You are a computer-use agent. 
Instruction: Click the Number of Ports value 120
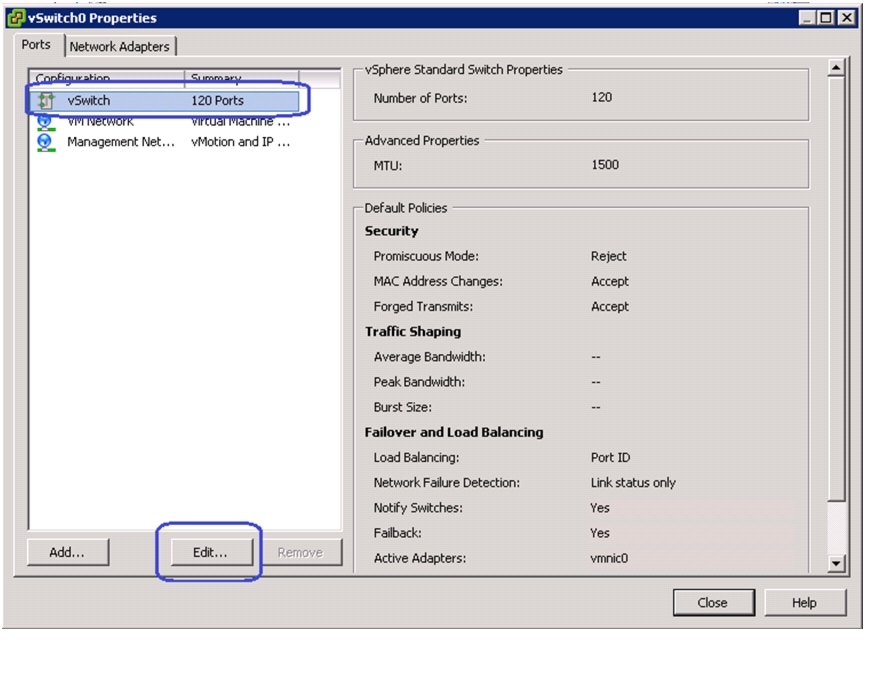(602, 98)
